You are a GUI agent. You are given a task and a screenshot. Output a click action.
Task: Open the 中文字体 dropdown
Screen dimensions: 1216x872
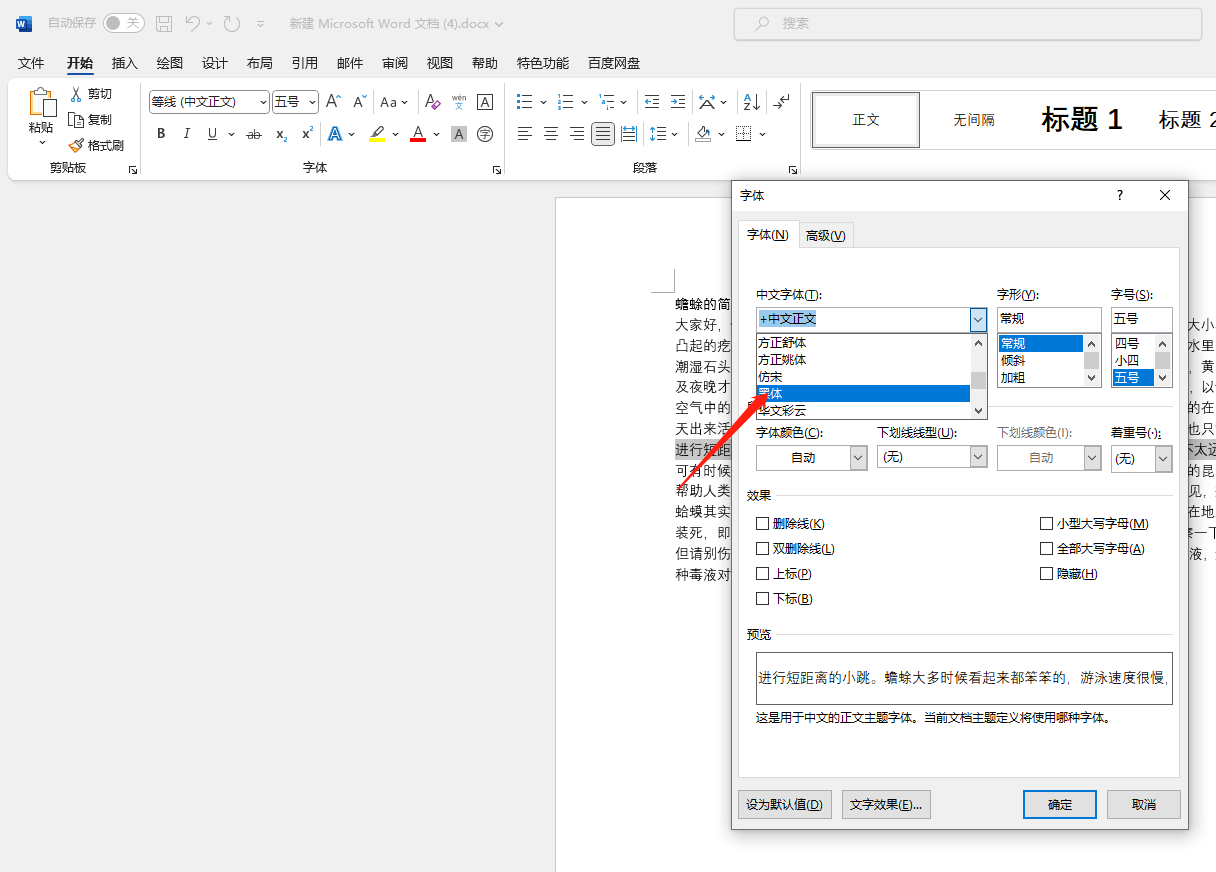click(x=977, y=319)
